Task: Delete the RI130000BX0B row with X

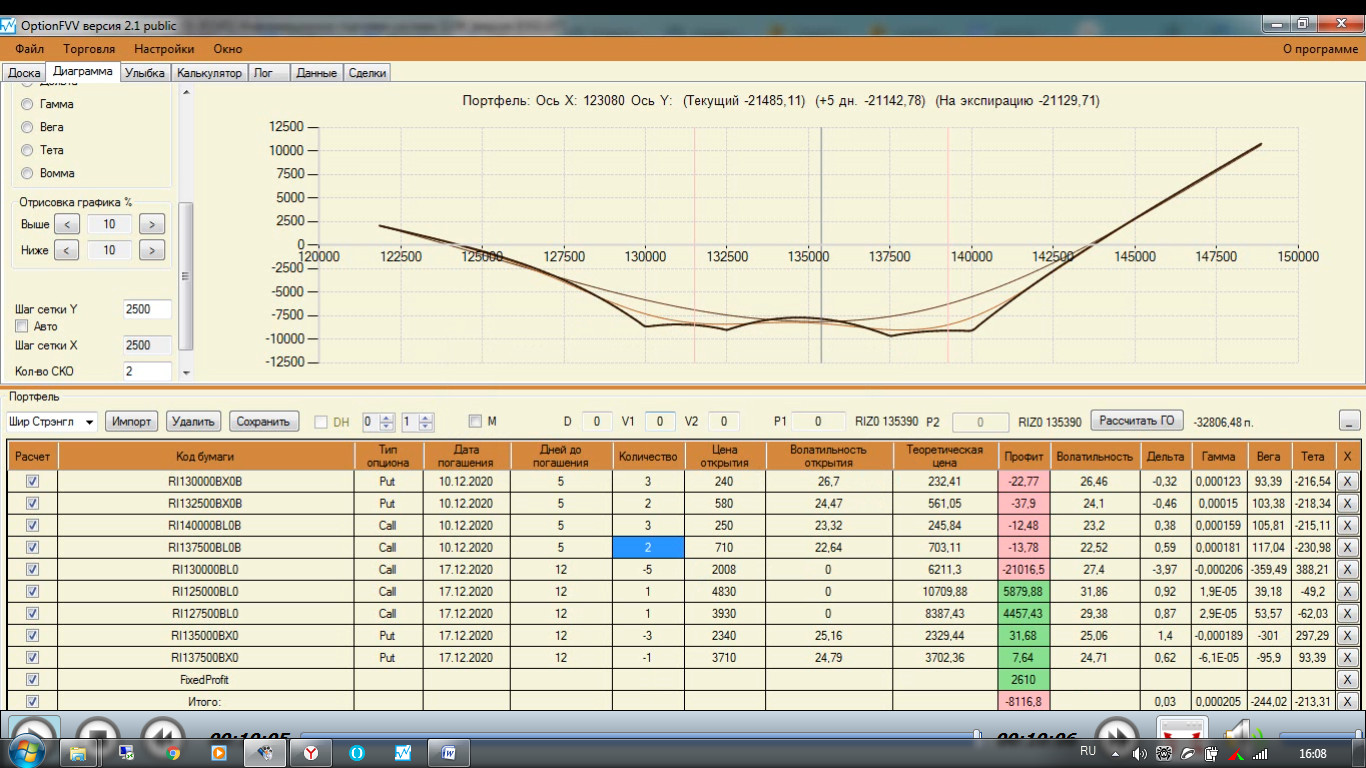Action: (x=1347, y=481)
